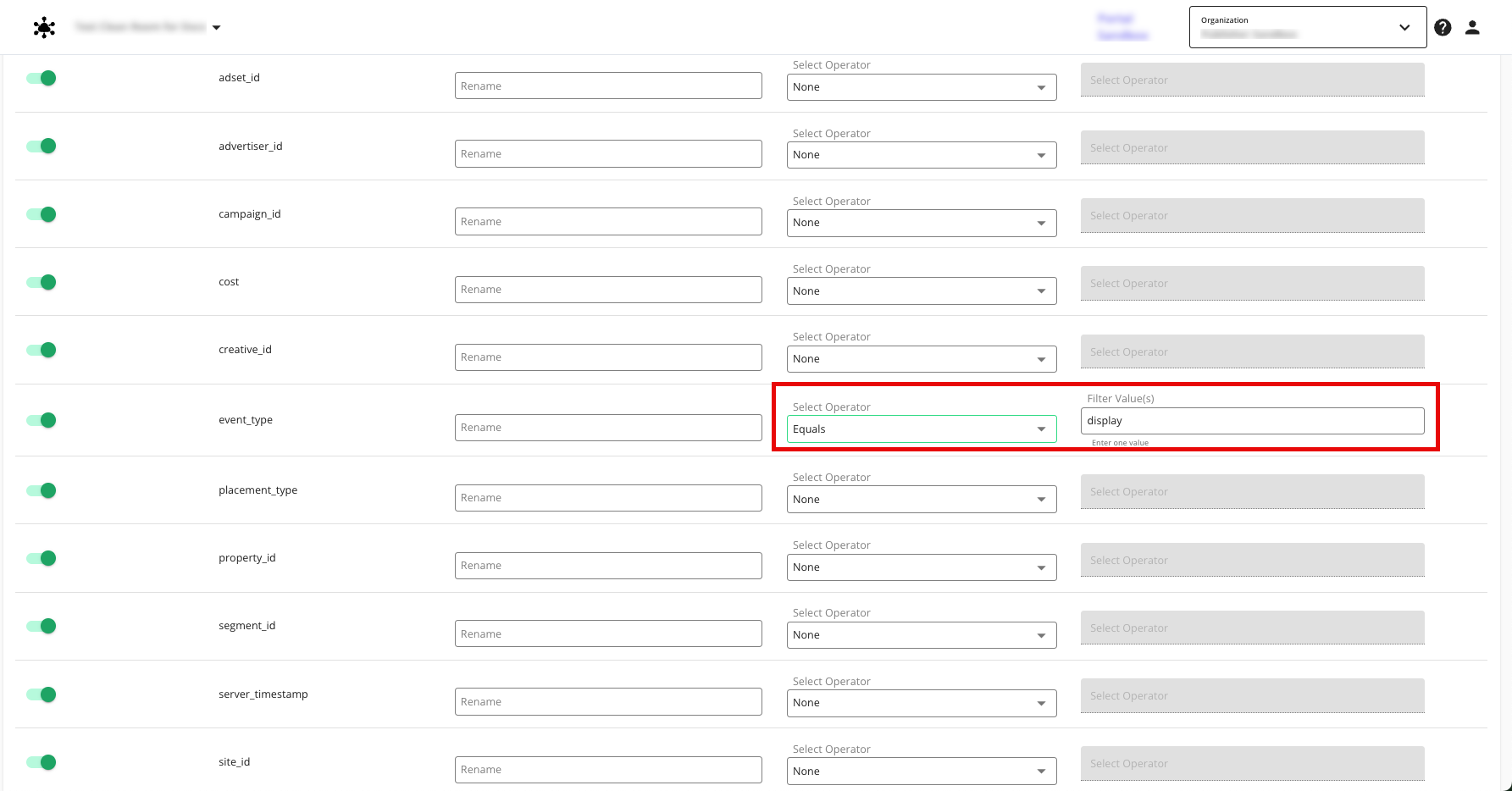
Task: Open the Select Operator dropdown for campaign_id
Action: click(x=921, y=223)
